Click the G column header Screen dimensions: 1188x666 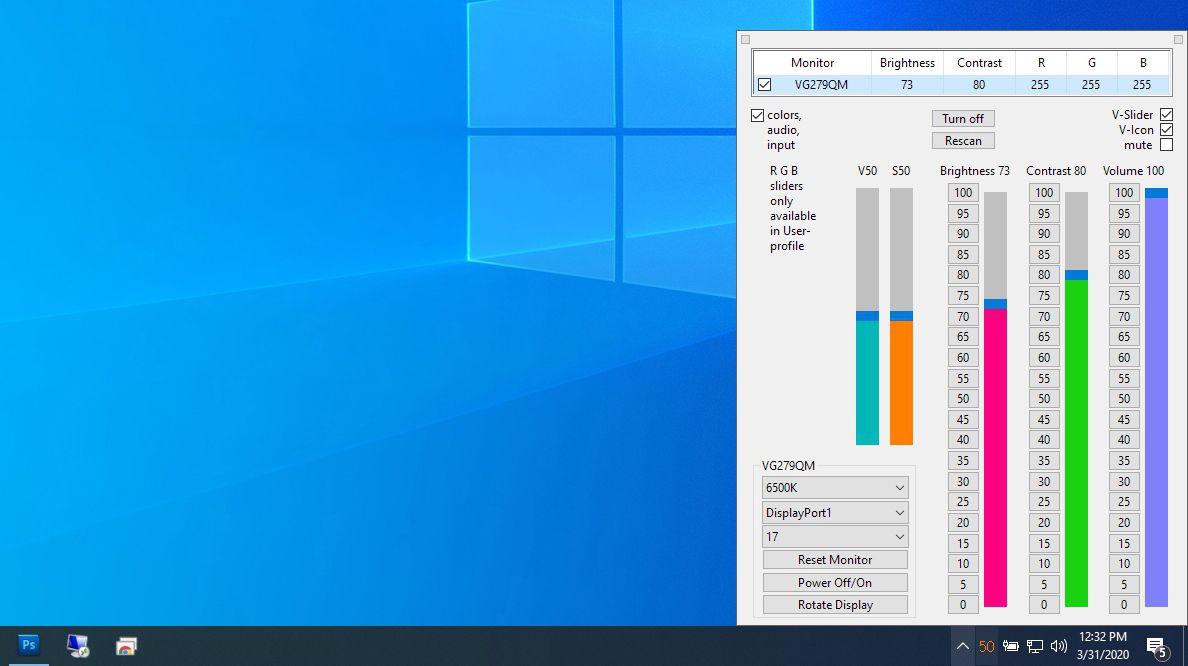[x=1091, y=63]
